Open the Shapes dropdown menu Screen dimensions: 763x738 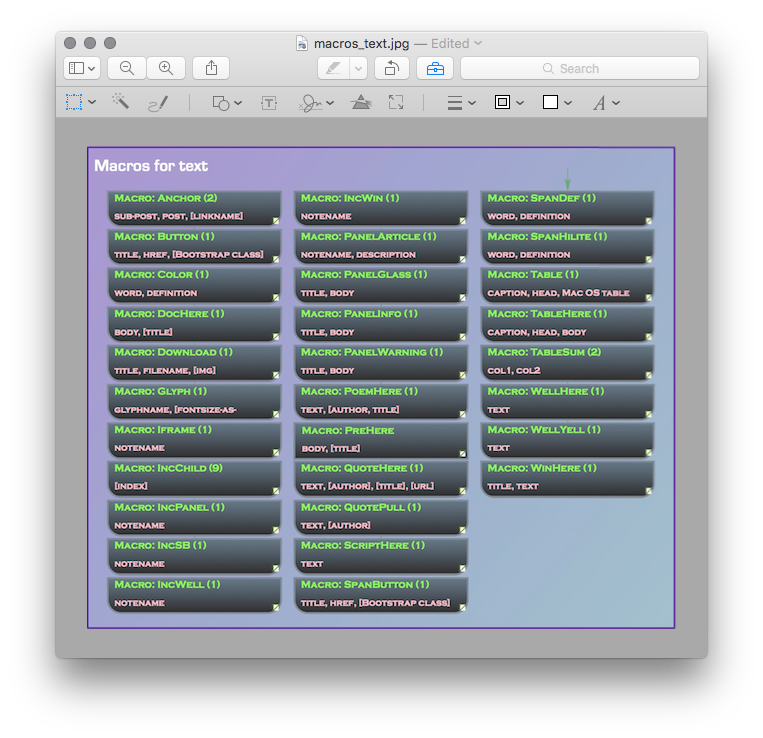(x=227, y=102)
